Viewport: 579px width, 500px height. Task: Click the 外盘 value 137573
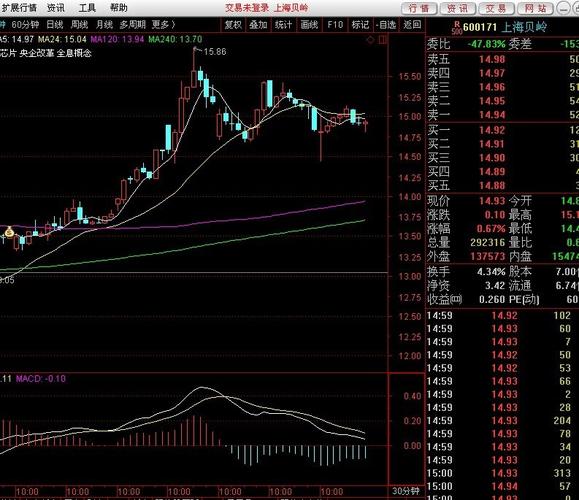pyautogui.click(x=487, y=256)
